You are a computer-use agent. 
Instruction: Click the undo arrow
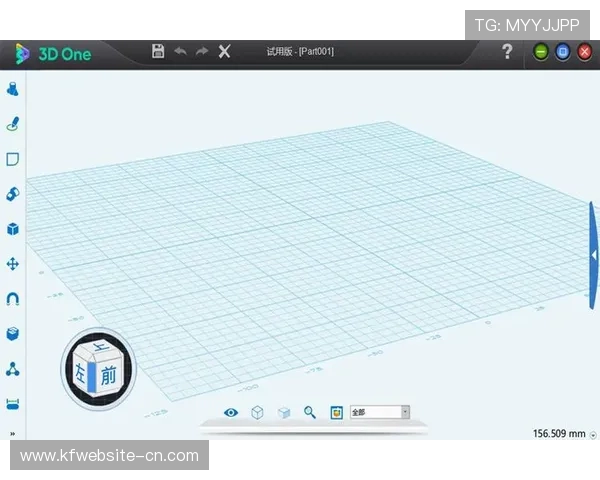180,51
